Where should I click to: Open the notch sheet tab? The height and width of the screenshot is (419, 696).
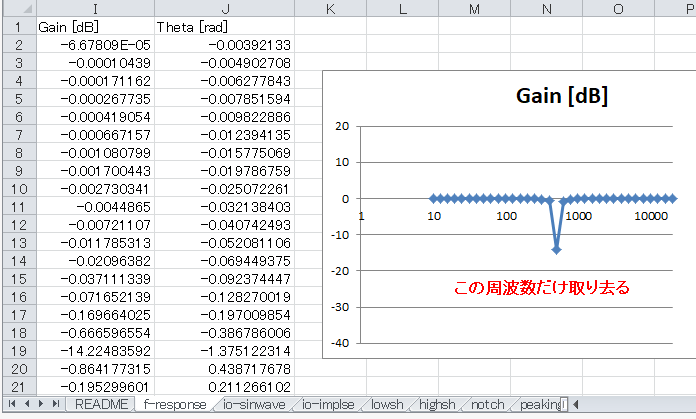(x=487, y=404)
